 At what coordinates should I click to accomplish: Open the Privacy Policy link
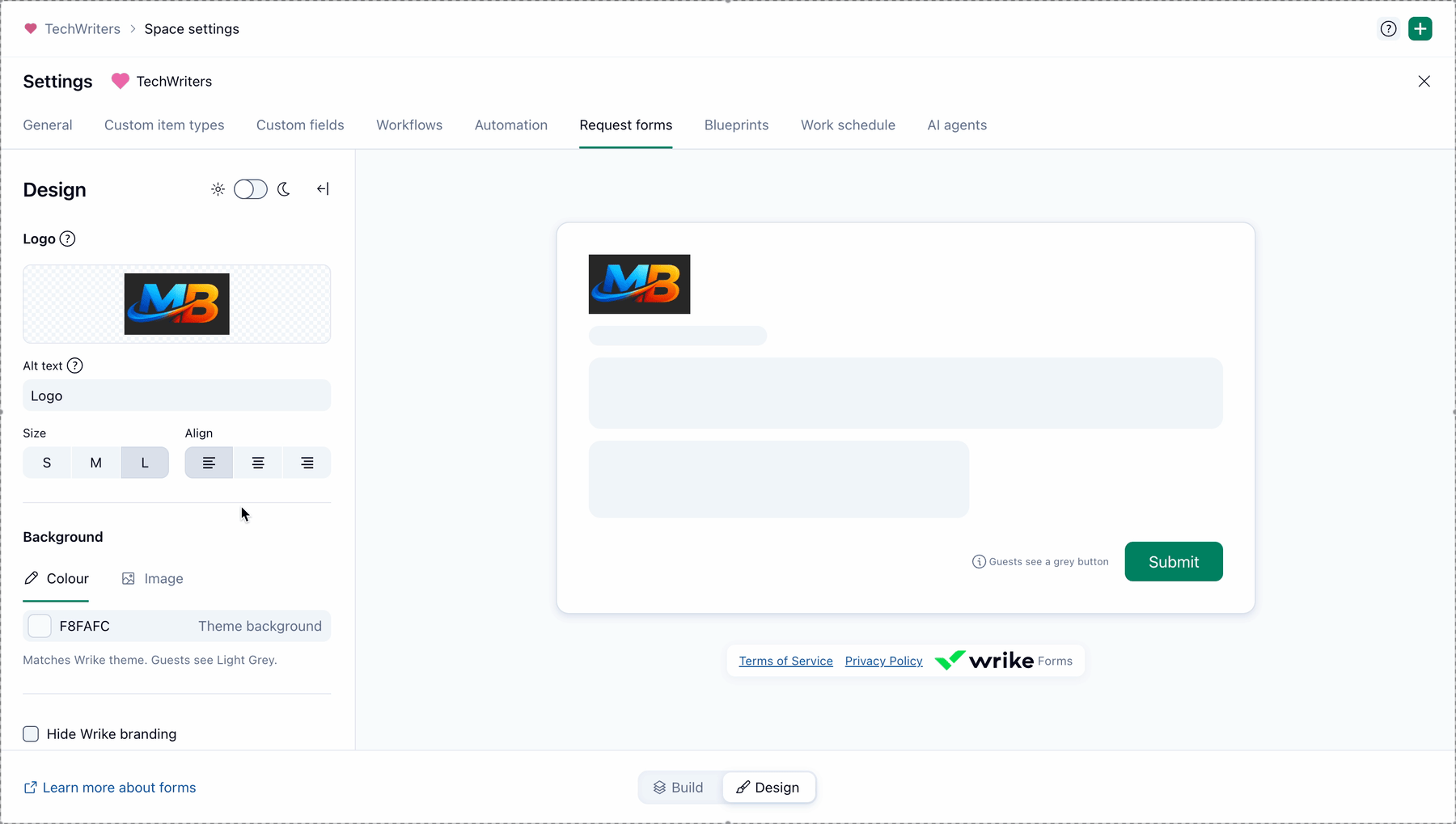[x=883, y=661]
